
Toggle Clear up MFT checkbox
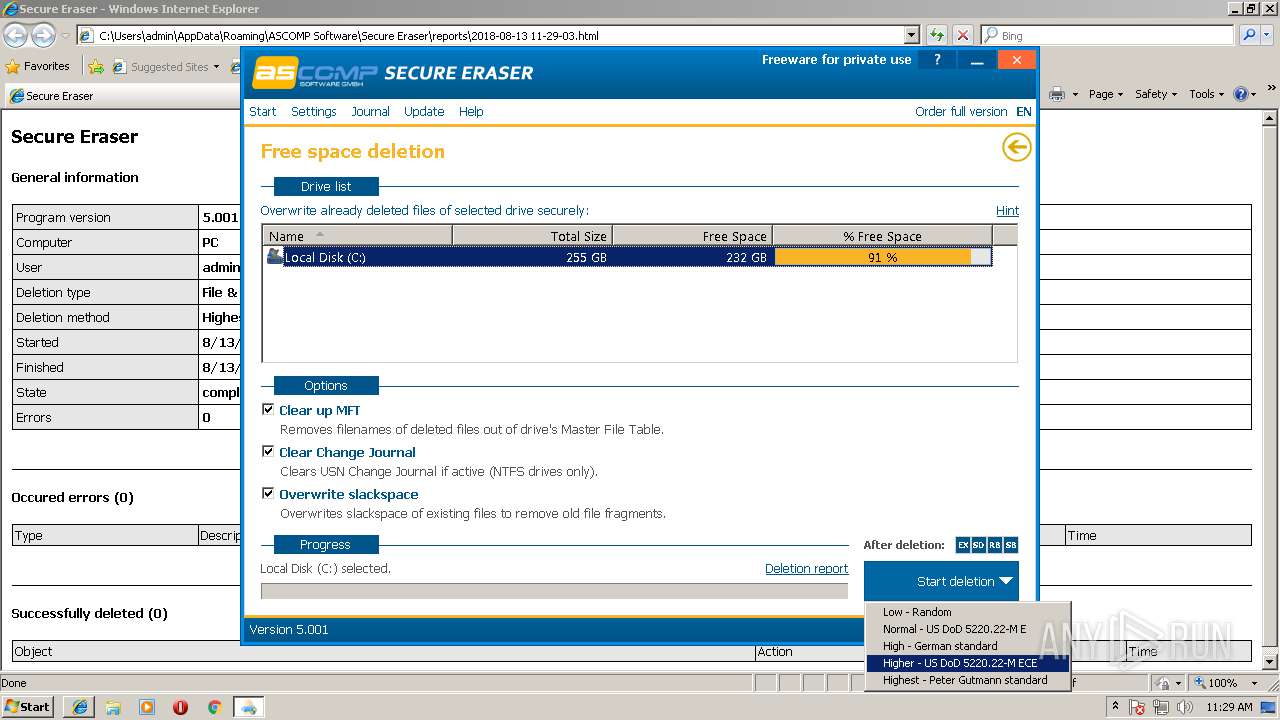coord(268,409)
